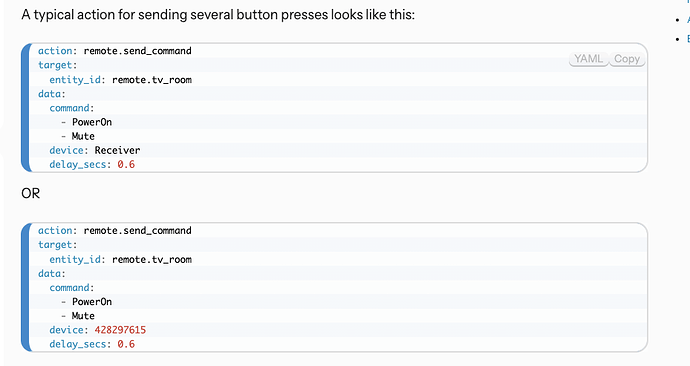Copy the first code block
The height and width of the screenshot is (366, 690).
pyautogui.click(x=627, y=59)
